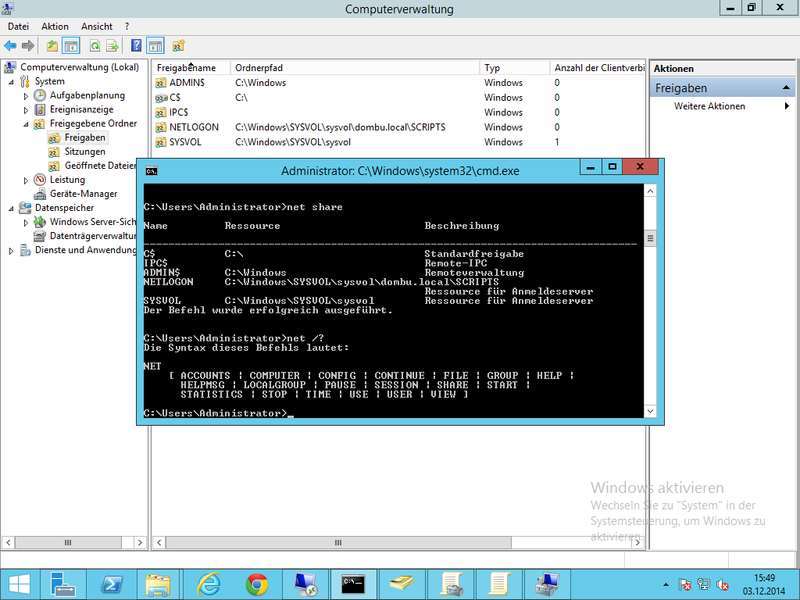
Task: Collapse the System tree node
Action: (x=13, y=82)
